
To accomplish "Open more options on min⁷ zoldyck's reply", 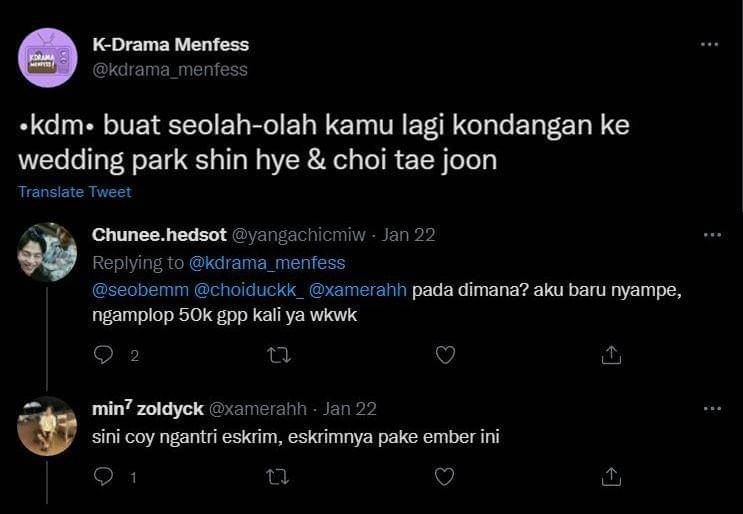I will click(x=712, y=409).
